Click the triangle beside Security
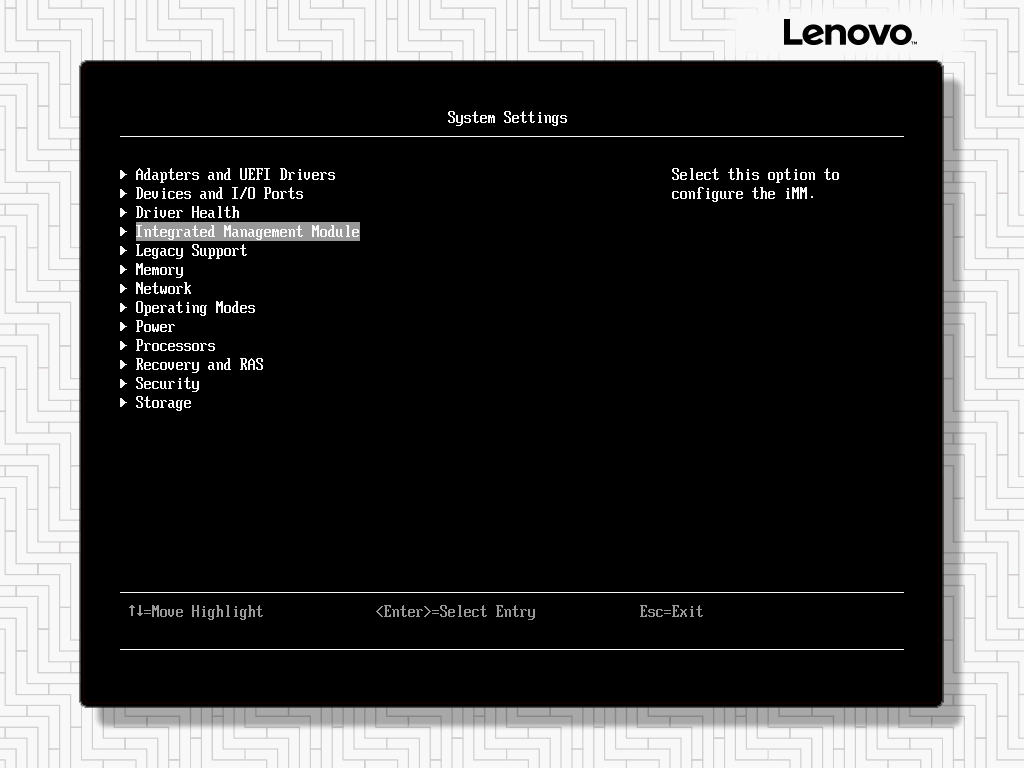 click(124, 384)
